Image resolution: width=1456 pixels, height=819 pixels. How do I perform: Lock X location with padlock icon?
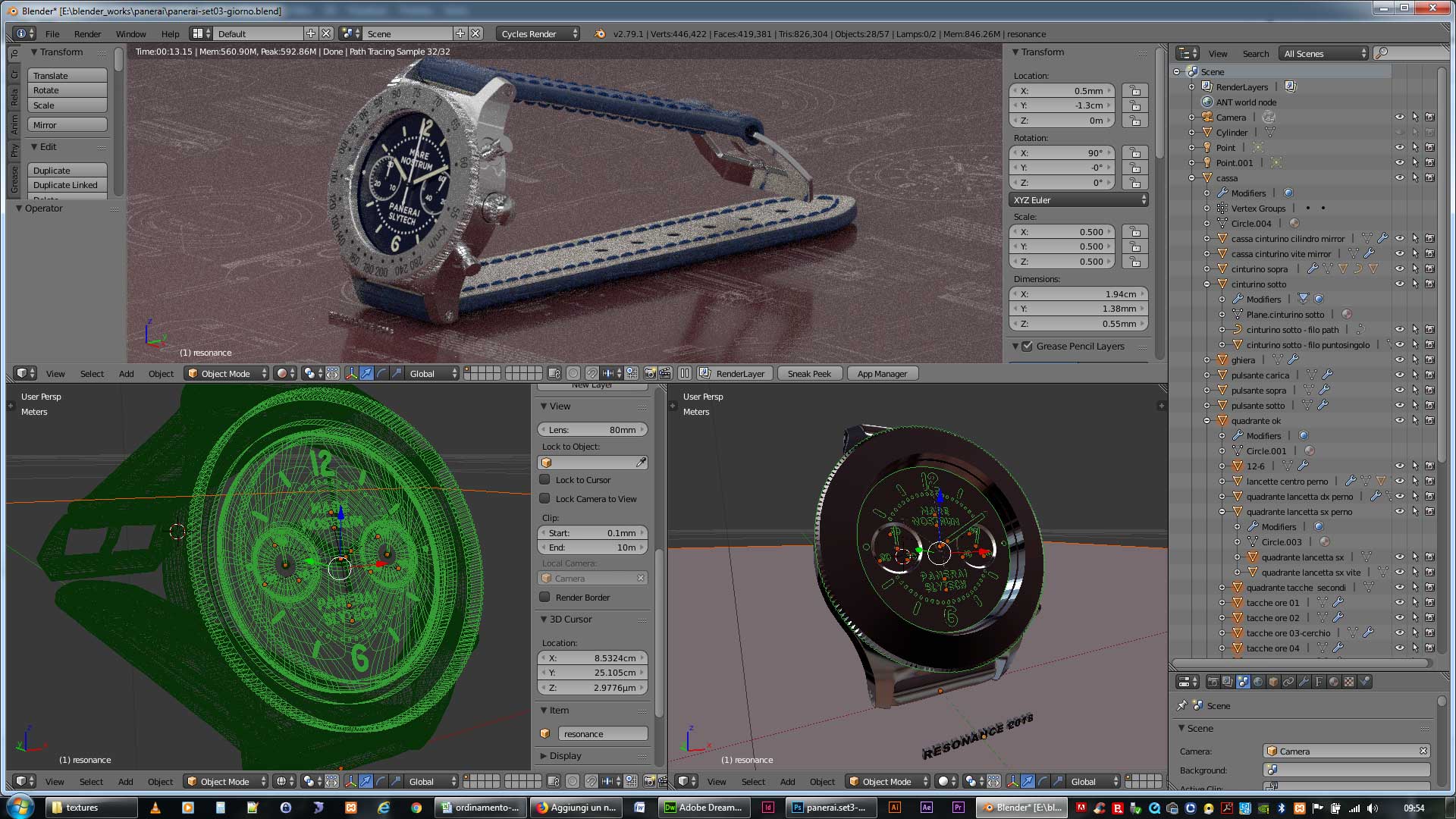tap(1134, 90)
